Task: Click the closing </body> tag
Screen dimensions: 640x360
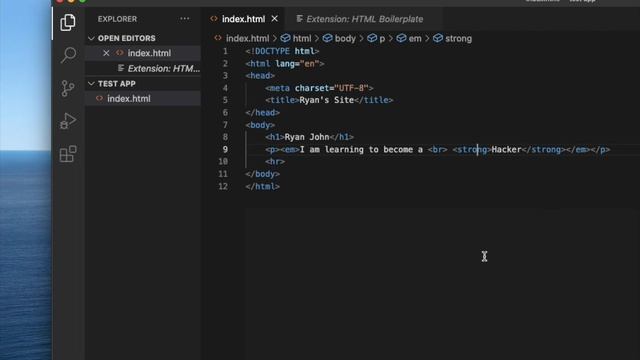Action: 263,174
